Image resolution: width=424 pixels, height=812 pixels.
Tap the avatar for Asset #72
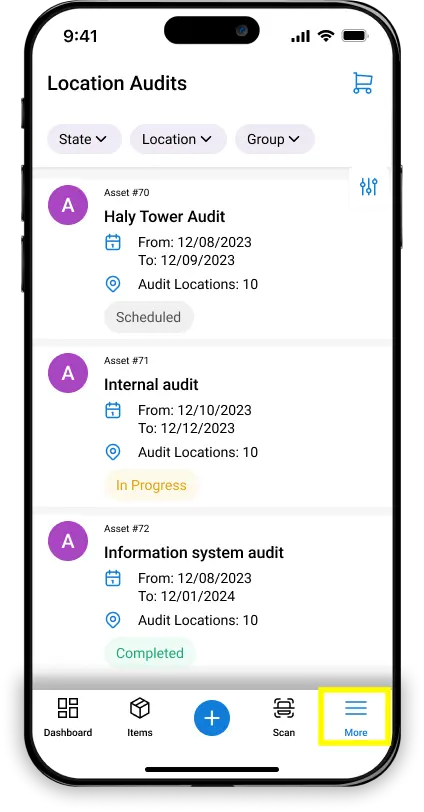(68, 541)
